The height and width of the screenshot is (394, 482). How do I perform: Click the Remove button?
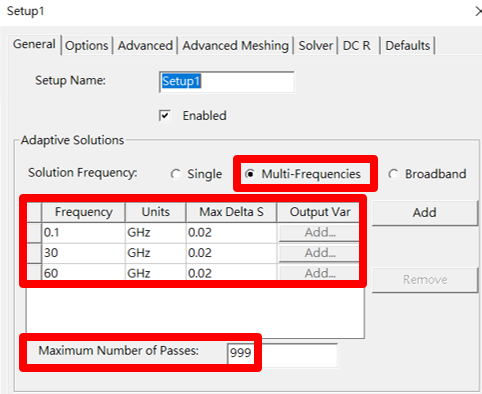tap(425, 280)
